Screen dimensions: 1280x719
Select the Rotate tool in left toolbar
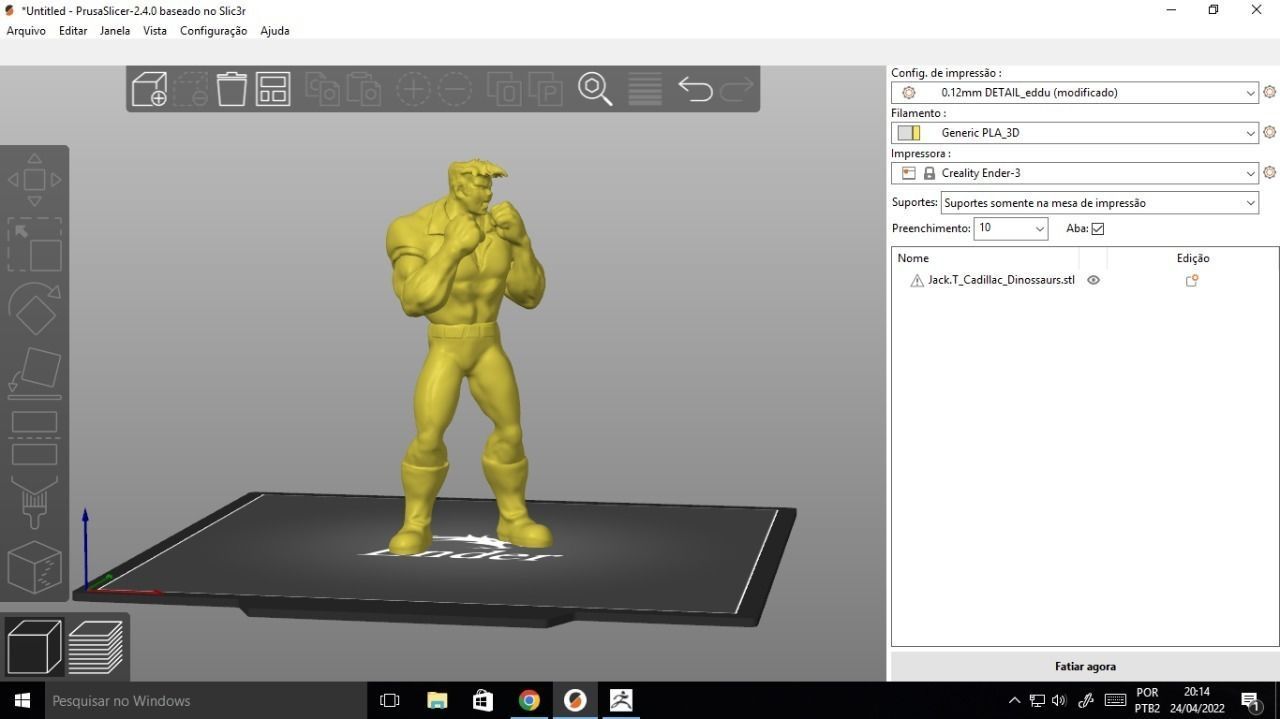pyautogui.click(x=34, y=309)
